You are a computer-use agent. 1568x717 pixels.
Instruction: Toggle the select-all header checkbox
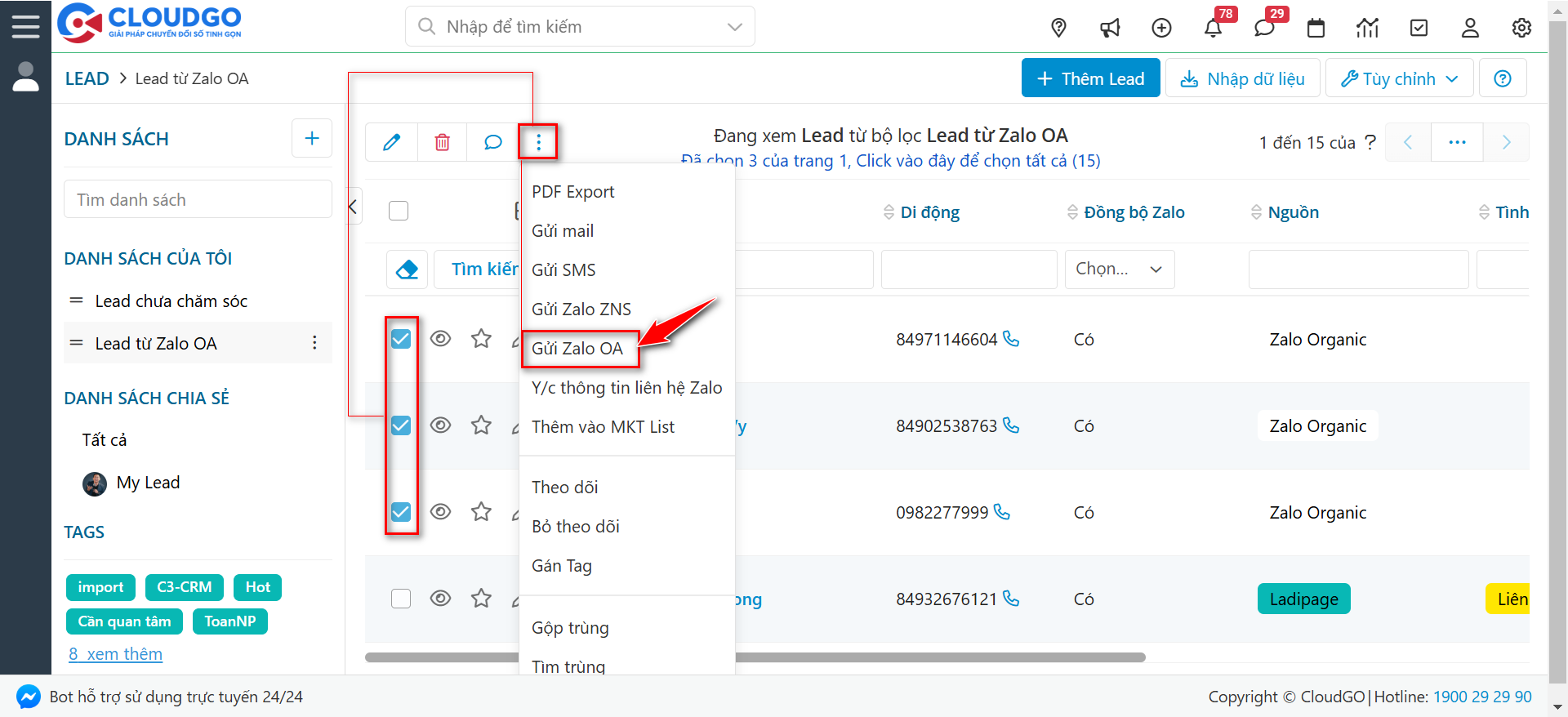(x=399, y=211)
